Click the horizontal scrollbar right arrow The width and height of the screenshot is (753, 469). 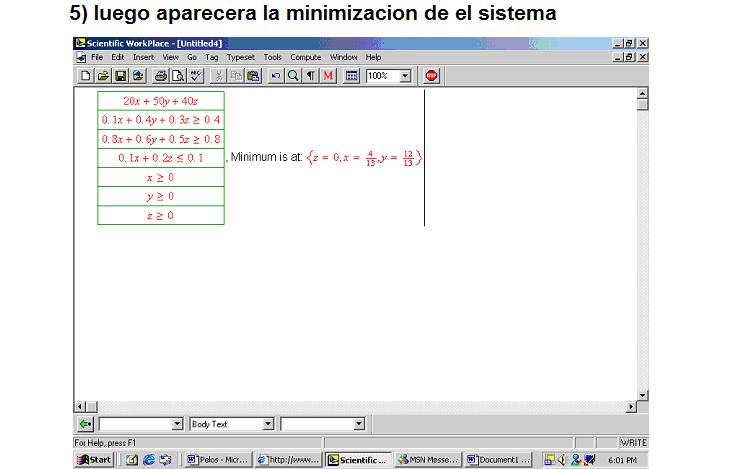coord(631,407)
